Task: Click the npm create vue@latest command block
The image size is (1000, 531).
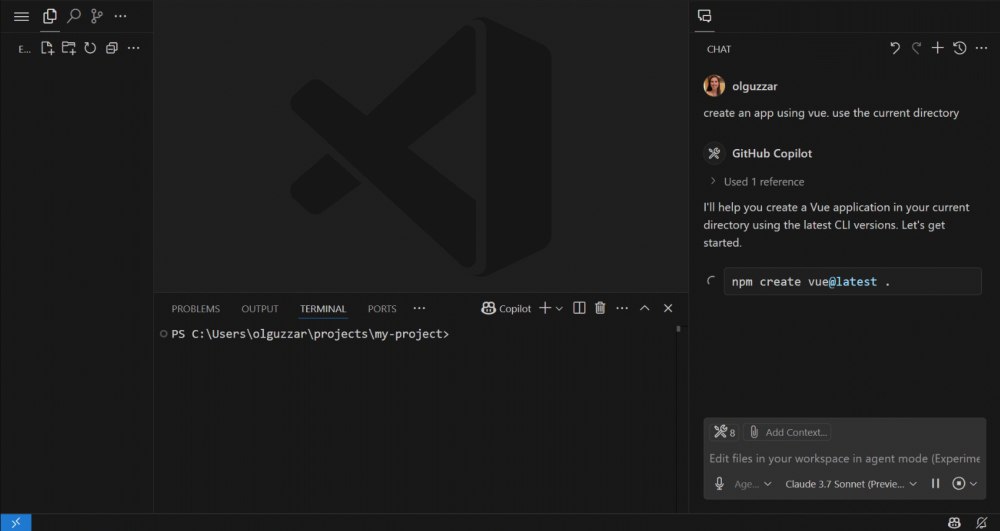Action: (x=852, y=281)
